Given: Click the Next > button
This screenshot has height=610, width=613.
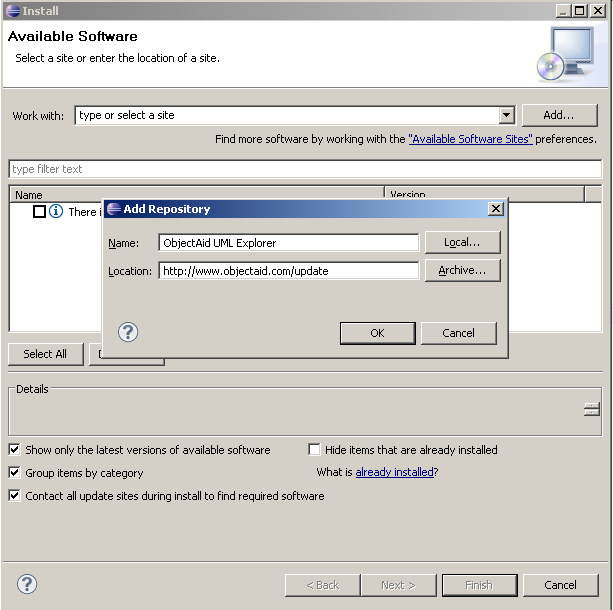Looking at the screenshot, I should tap(398, 585).
